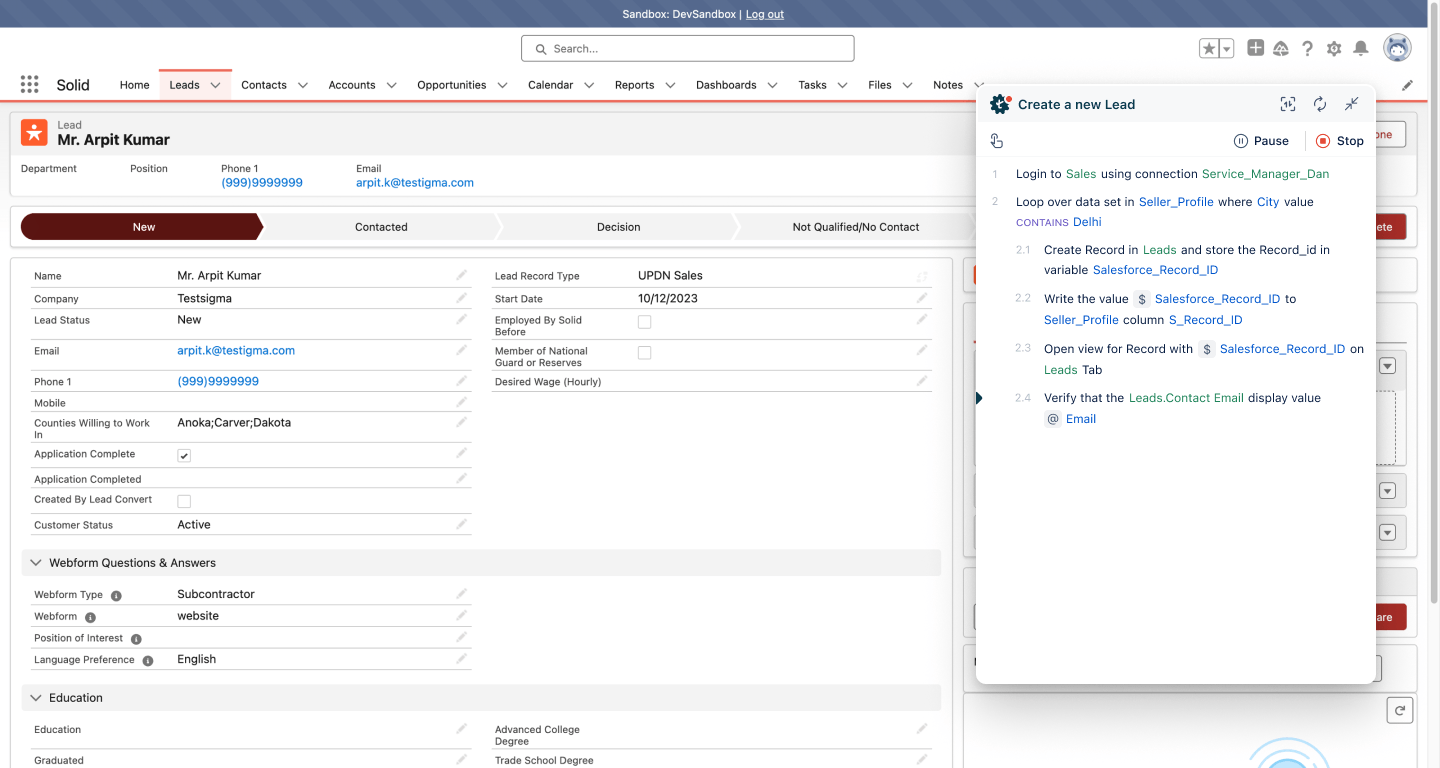Click the favorites star icon
The width and height of the screenshot is (1440, 768).
1209,48
